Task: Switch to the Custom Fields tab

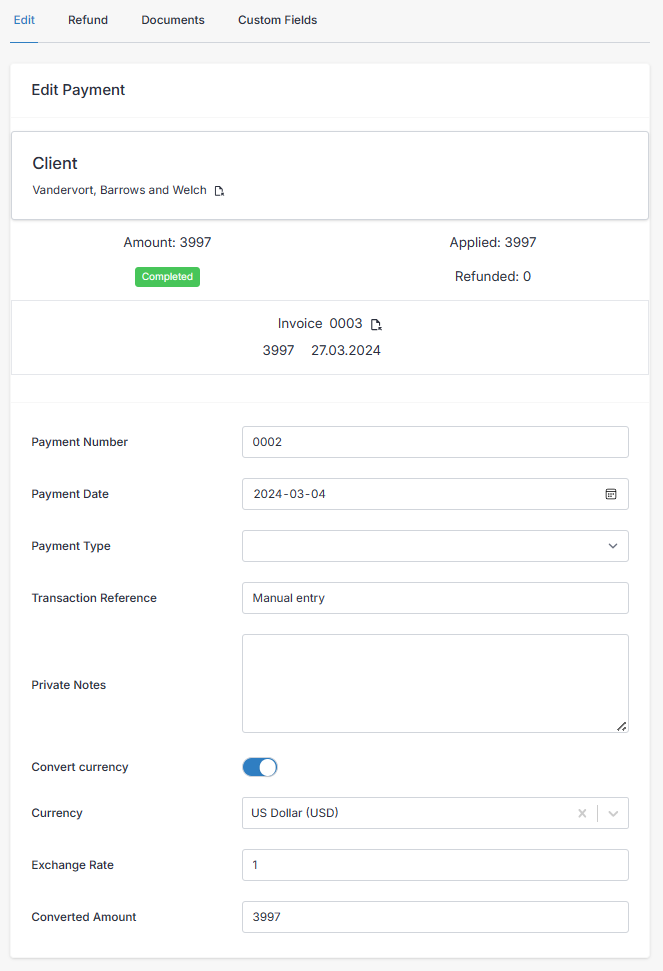Action: click(x=277, y=19)
